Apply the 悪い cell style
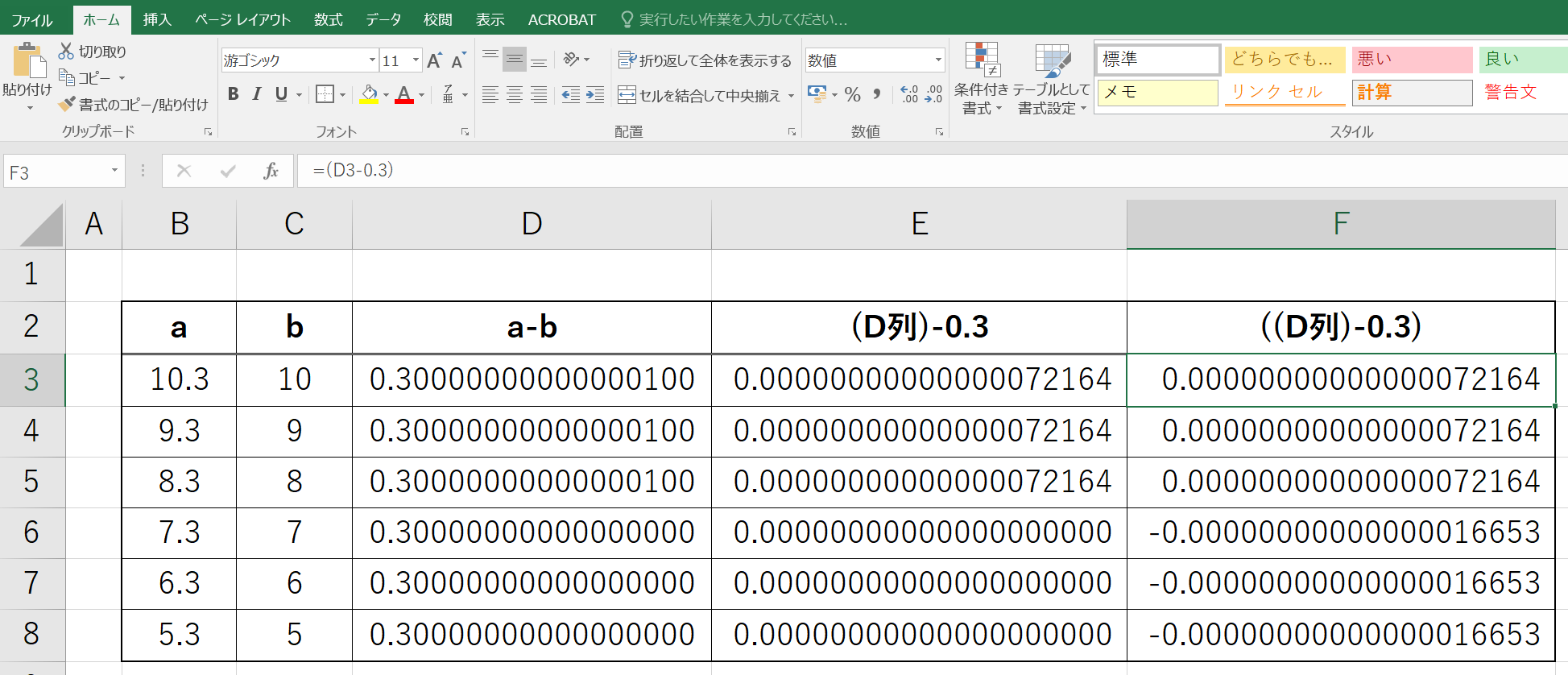1568x675 pixels. coord(1411,60)
